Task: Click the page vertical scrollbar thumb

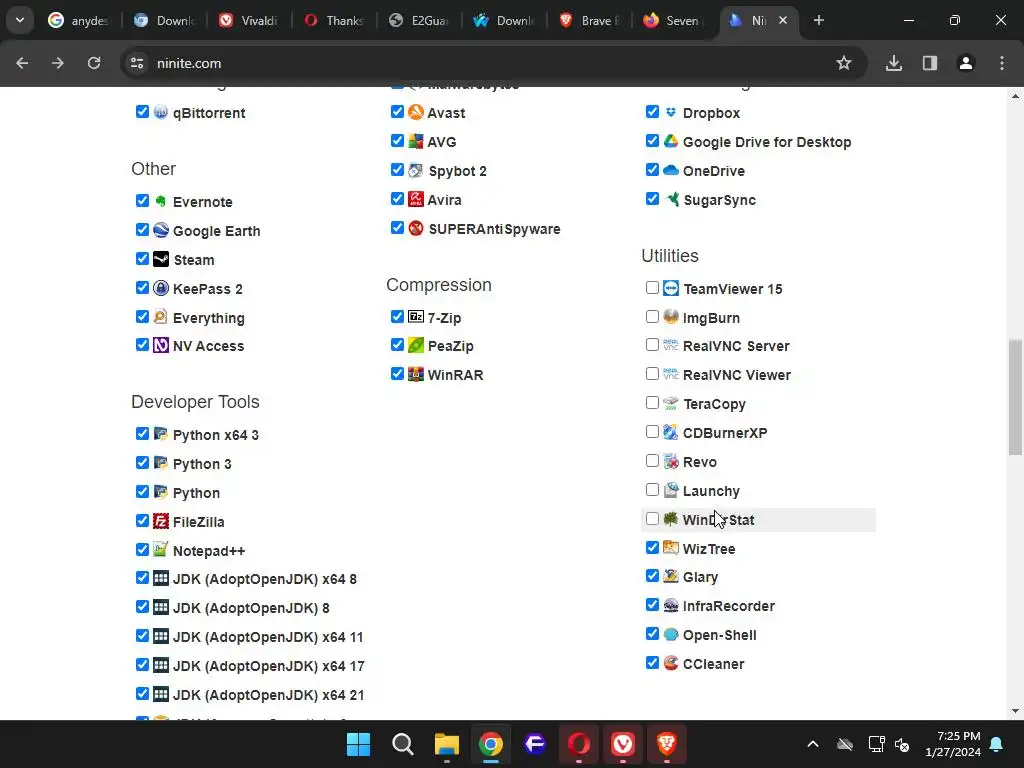Action: click(x=1015, y=397)
